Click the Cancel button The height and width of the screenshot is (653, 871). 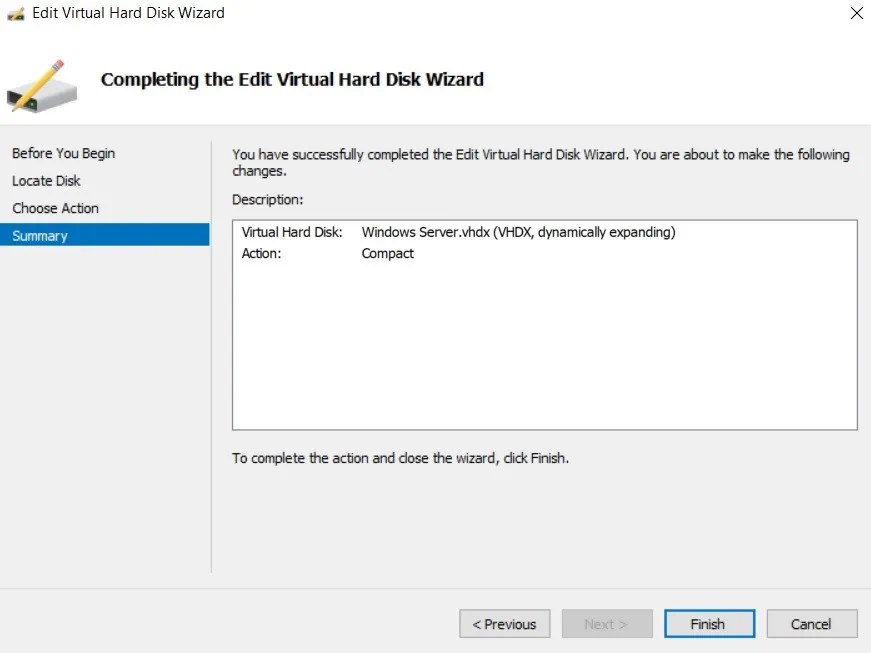click(x=811, y=624)
